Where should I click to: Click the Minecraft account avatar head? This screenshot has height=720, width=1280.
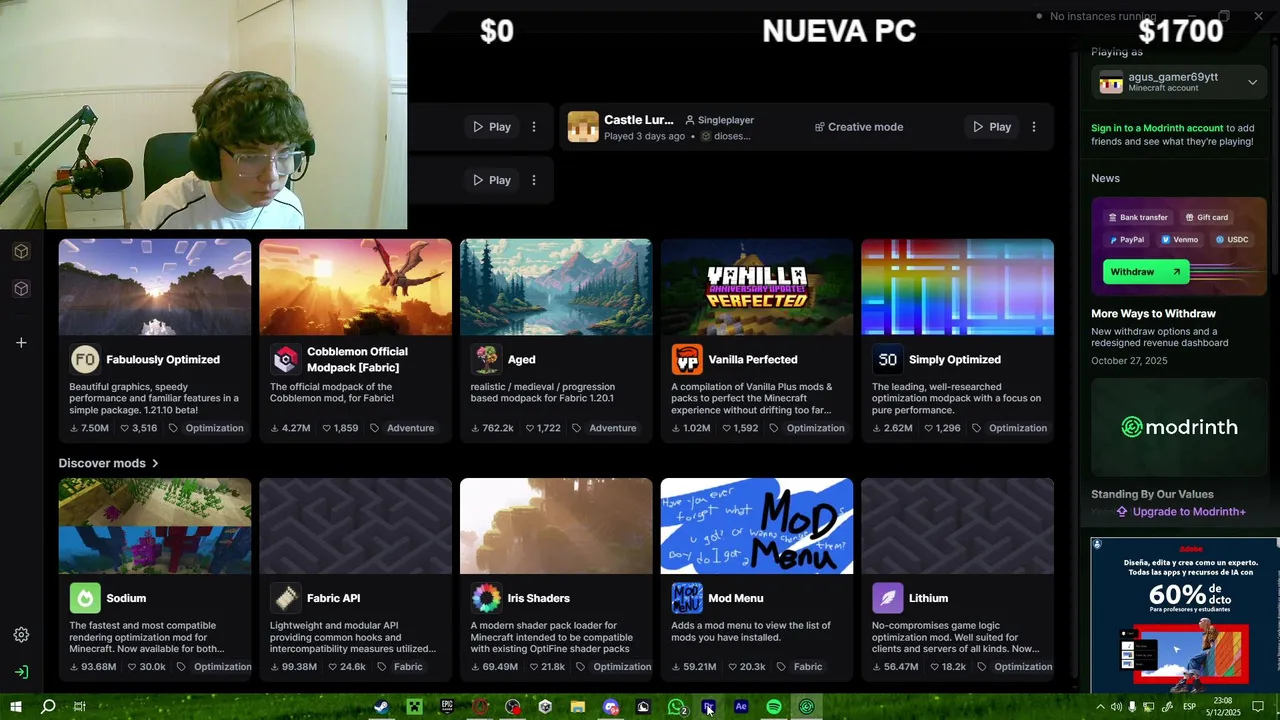coord(1111,83)
